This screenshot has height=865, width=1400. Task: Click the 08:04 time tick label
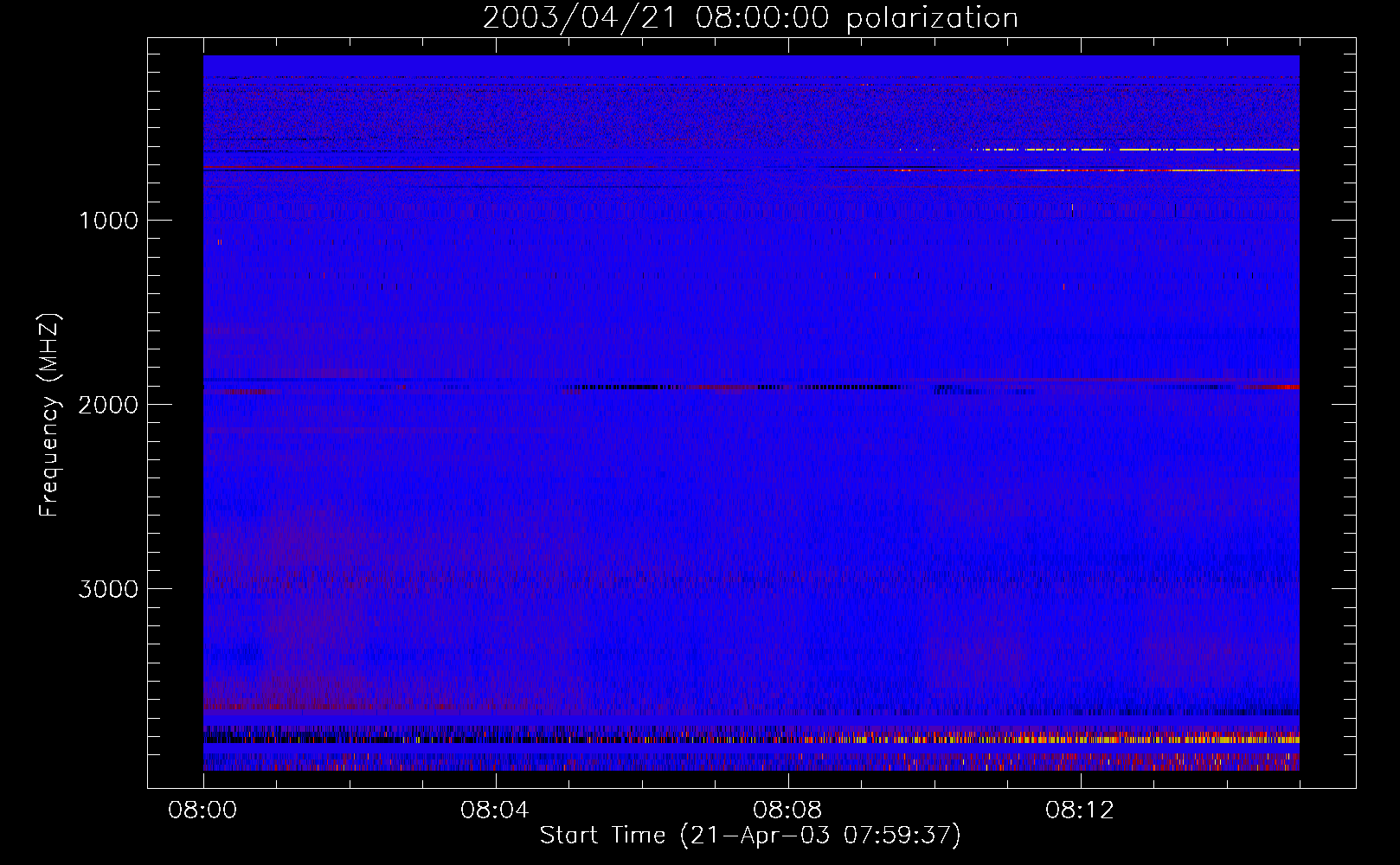point(495,811)
